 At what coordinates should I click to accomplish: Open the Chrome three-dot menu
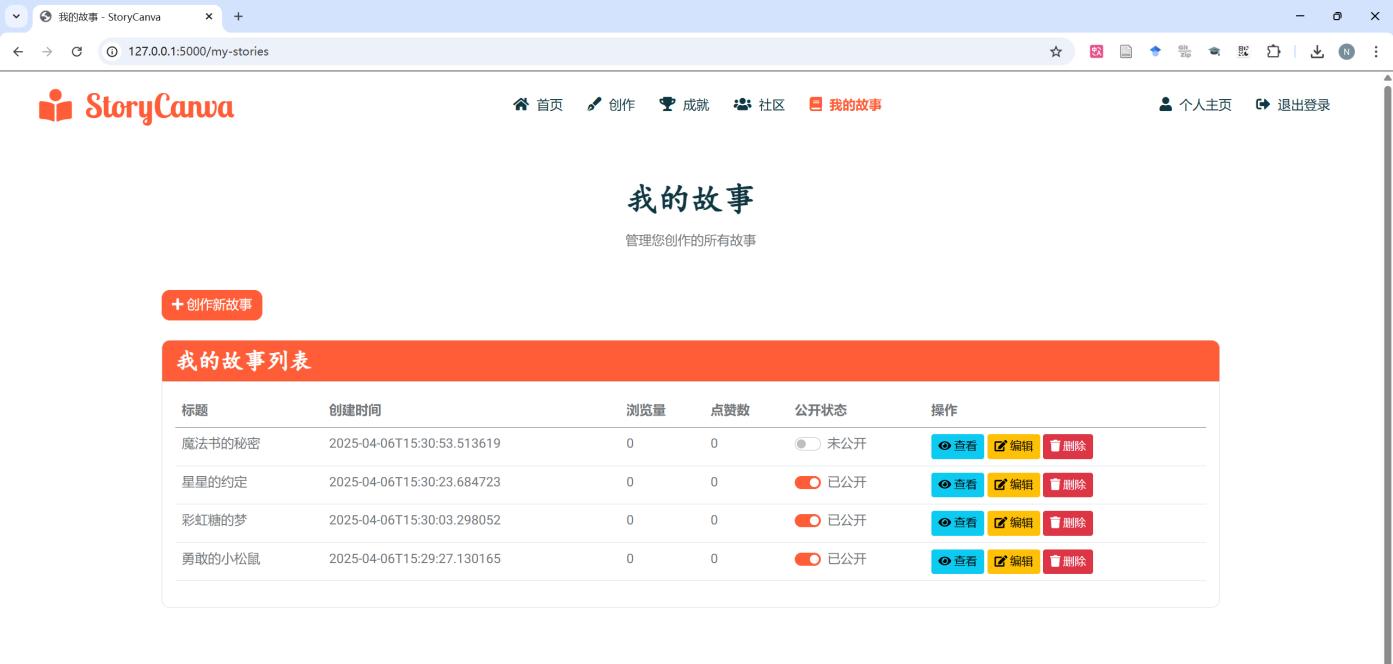coord(1375,49)
